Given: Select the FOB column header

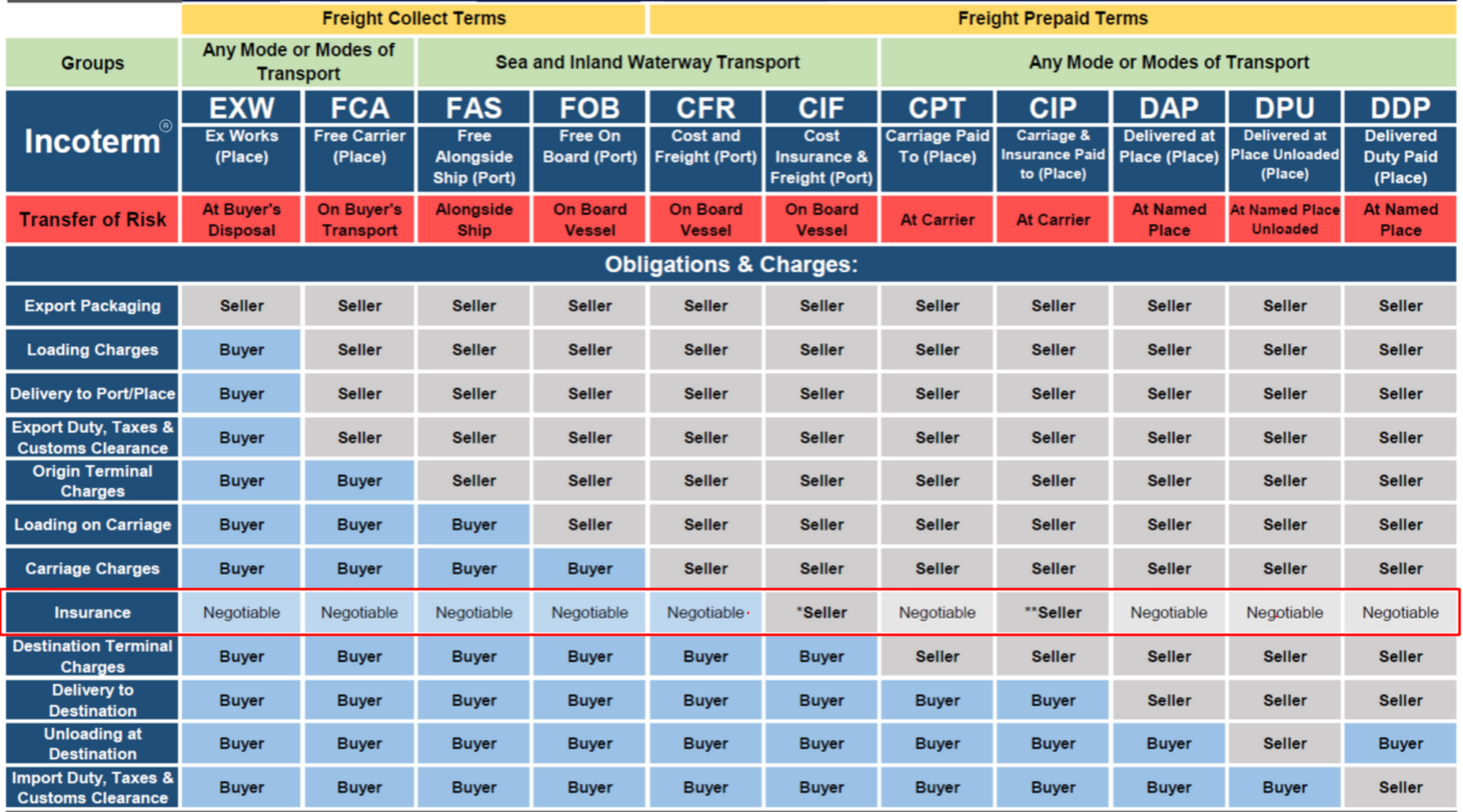Looking at the screenshot, I should coord(590,108).
